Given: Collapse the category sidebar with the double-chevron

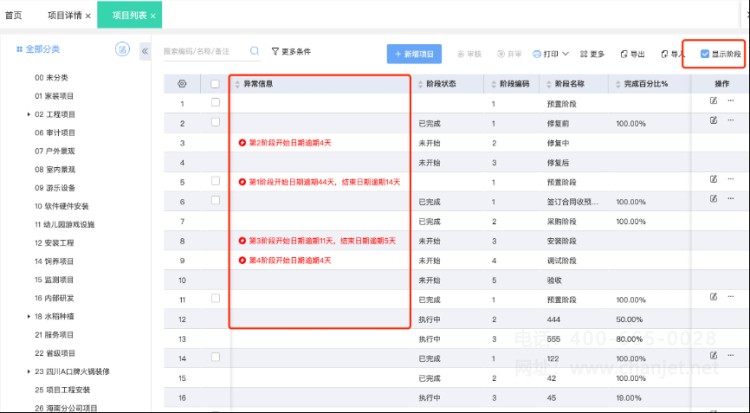Looking at the screenshot, I should [x=145, y=51].
